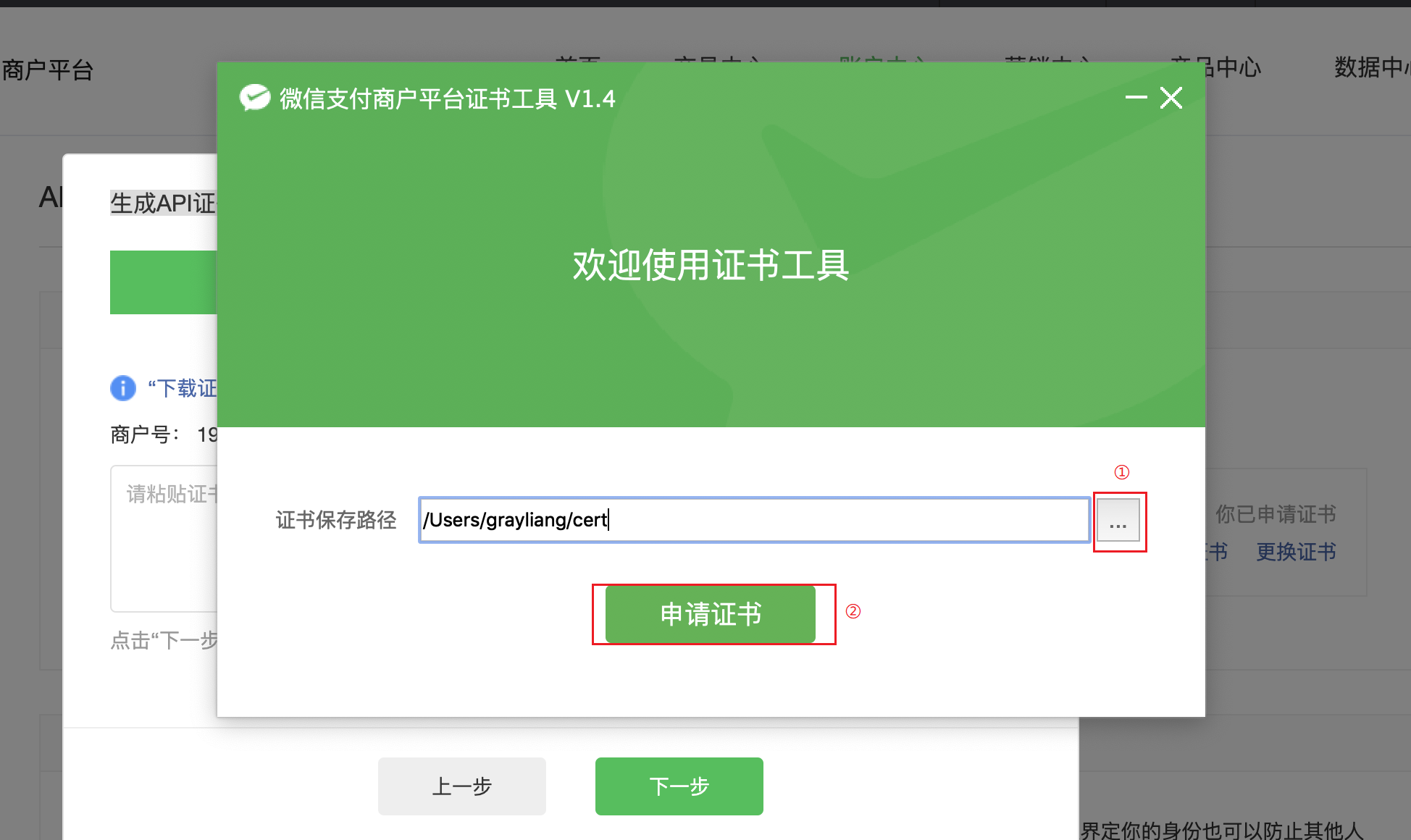Click inside the 证书保存路径 path field

point(753,520)
